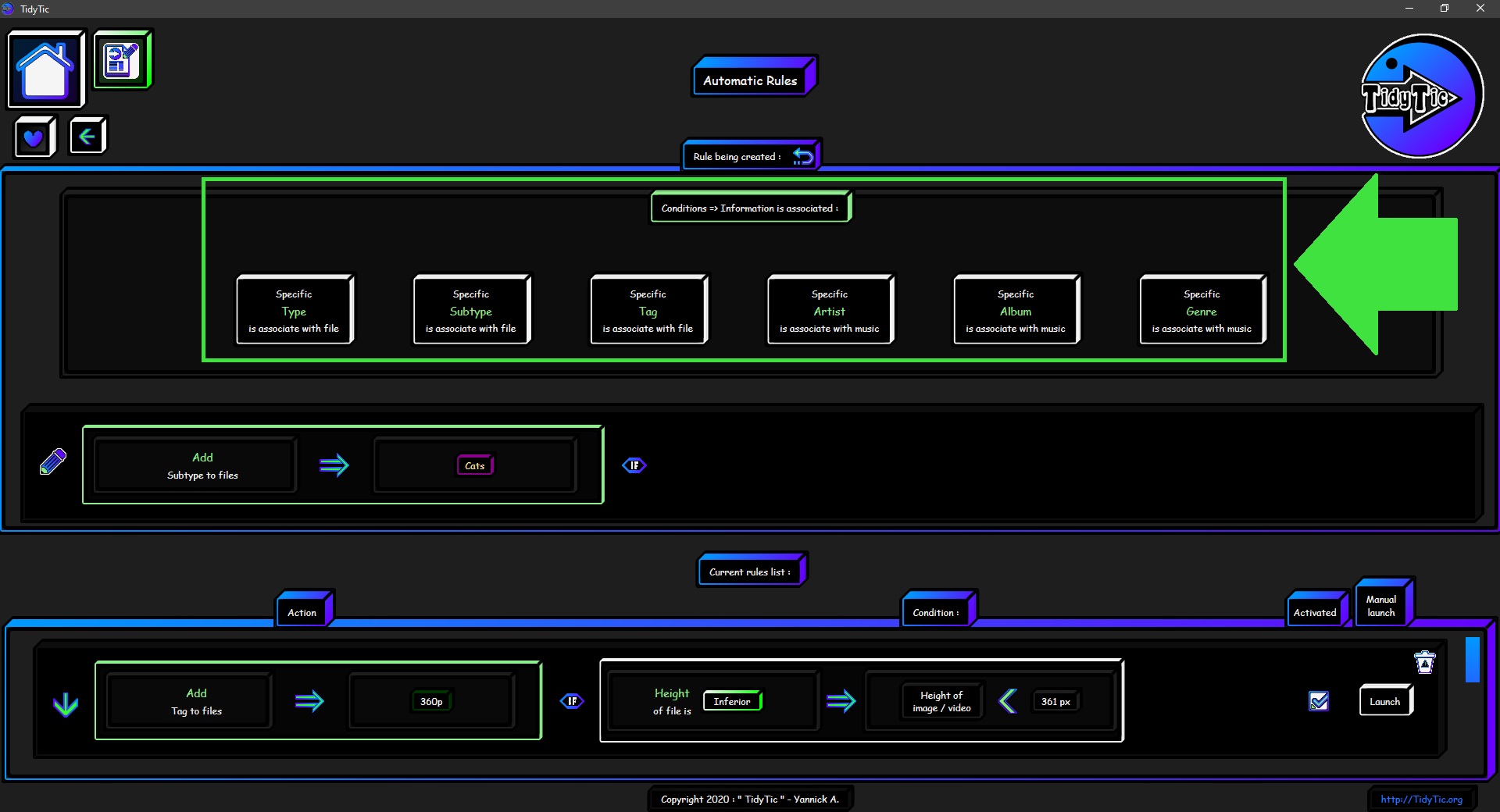This screenshot has height=812, width=1500.
Task: Click the blue rules list scrollbar
Action: click(x=1472, y=660)
